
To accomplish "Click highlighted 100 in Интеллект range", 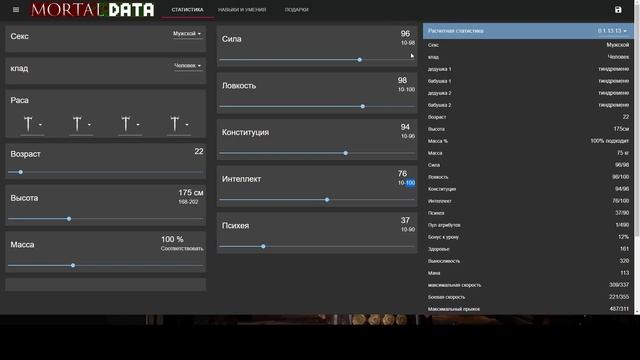I will [410, 183].
